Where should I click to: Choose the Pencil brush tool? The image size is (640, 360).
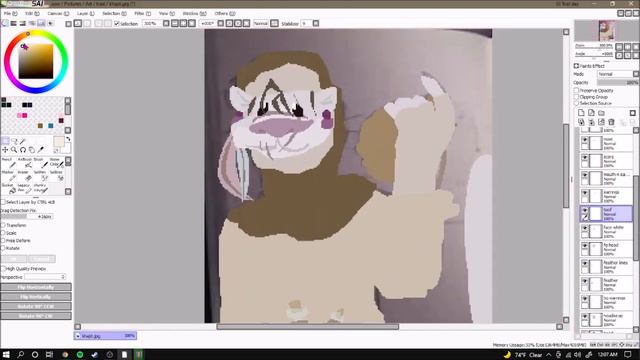(x=8, y=162)
